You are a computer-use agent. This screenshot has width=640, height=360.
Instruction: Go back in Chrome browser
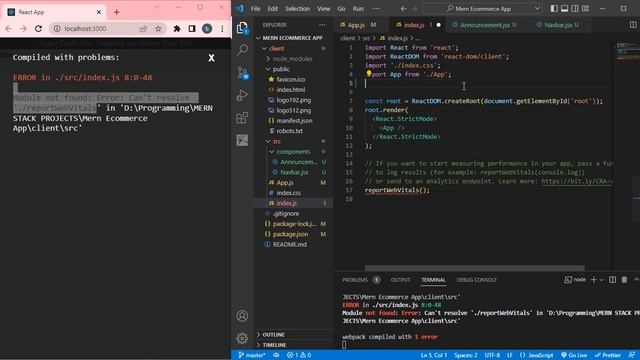tap(9, 29)
